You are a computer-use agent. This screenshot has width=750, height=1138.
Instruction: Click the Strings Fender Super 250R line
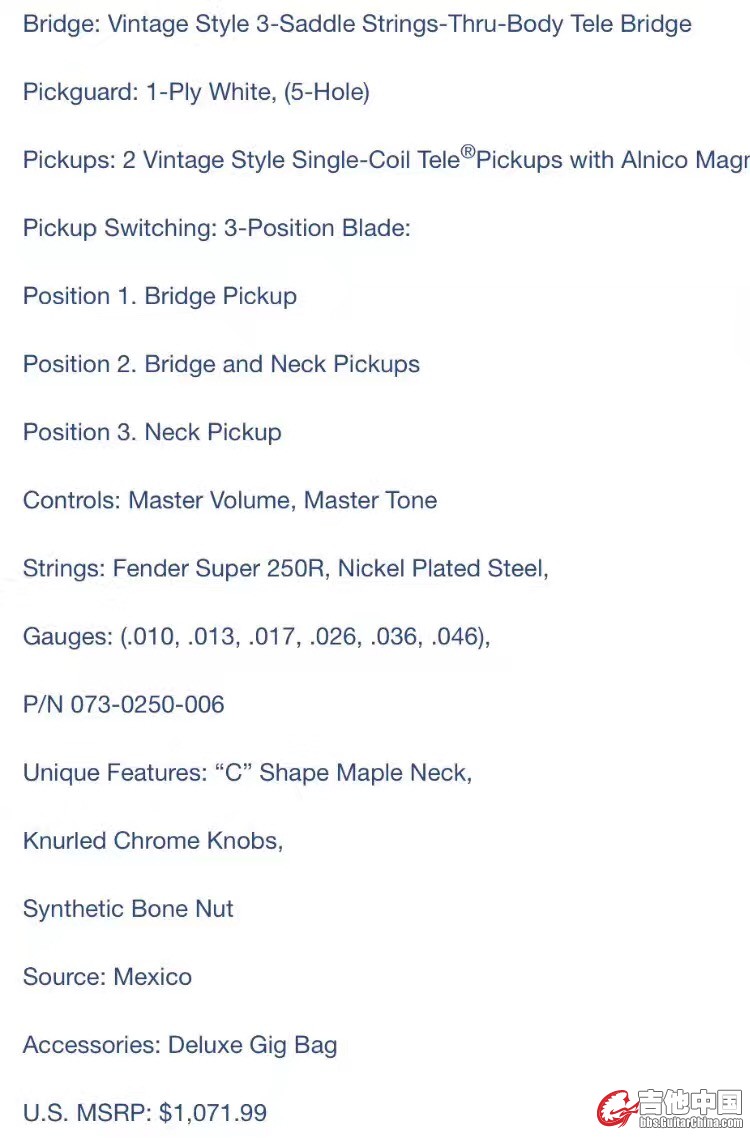coord(286,568)
